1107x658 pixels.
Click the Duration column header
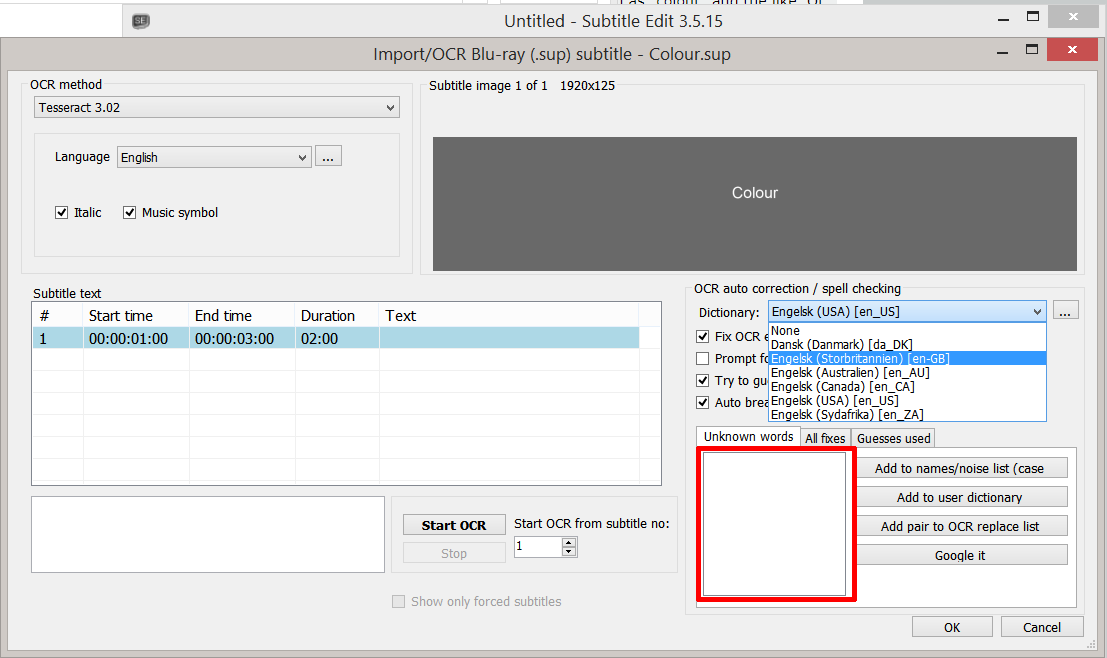coord(337,316)
